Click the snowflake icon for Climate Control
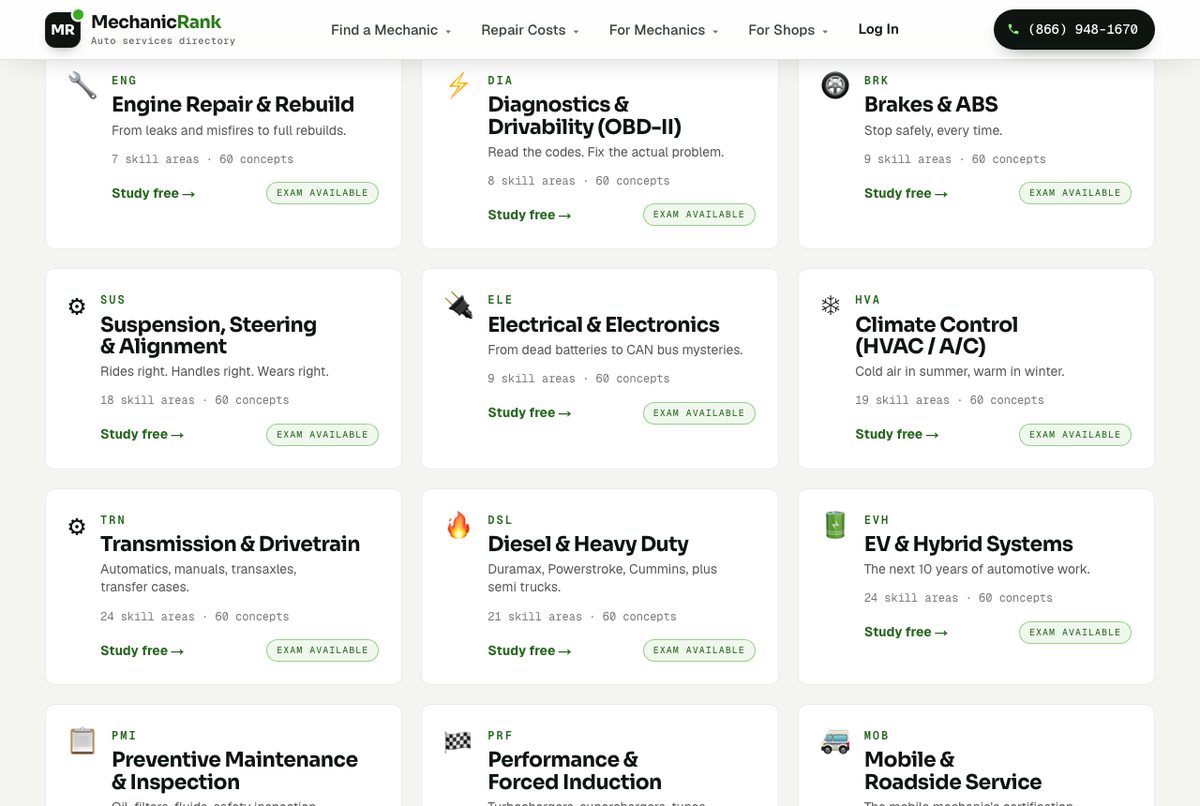The width and height of the screenshot is (1200, 806). (830, 305)
